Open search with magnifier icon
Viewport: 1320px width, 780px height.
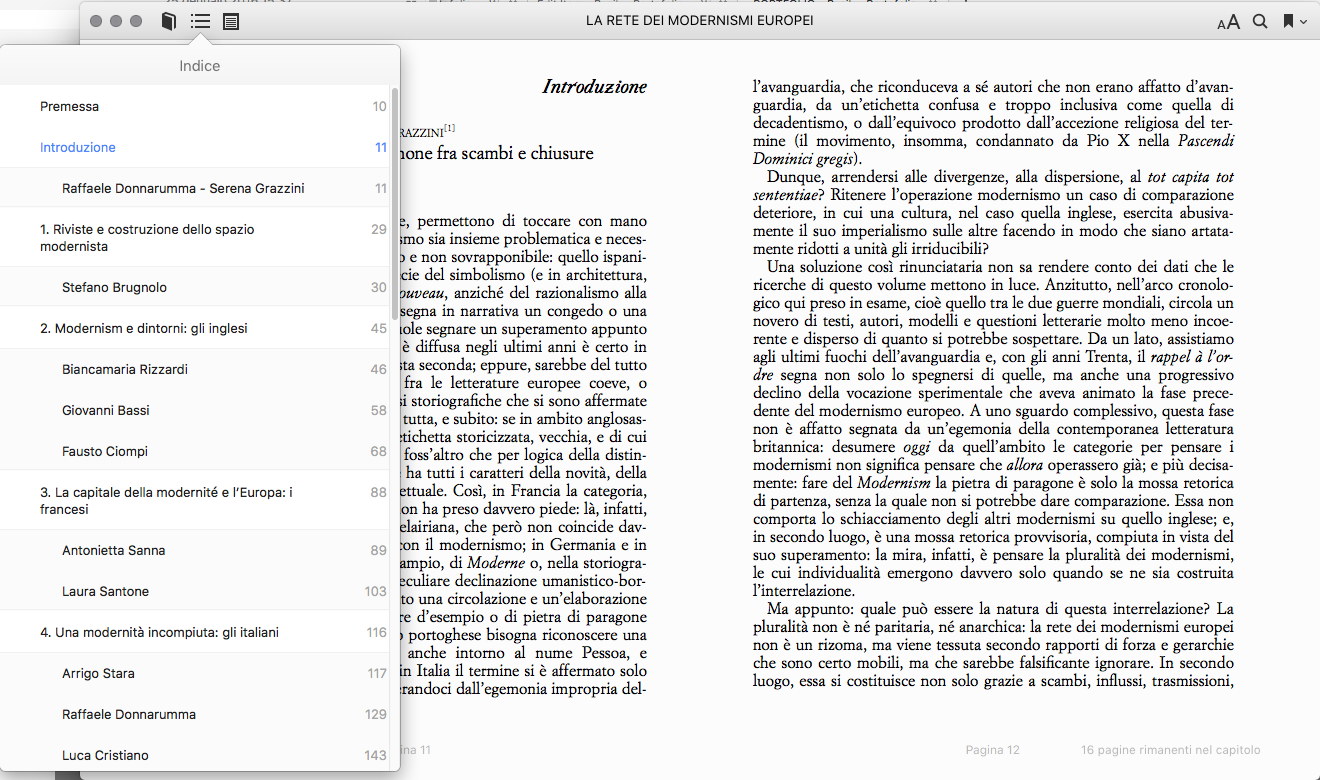click(1260, 21)
